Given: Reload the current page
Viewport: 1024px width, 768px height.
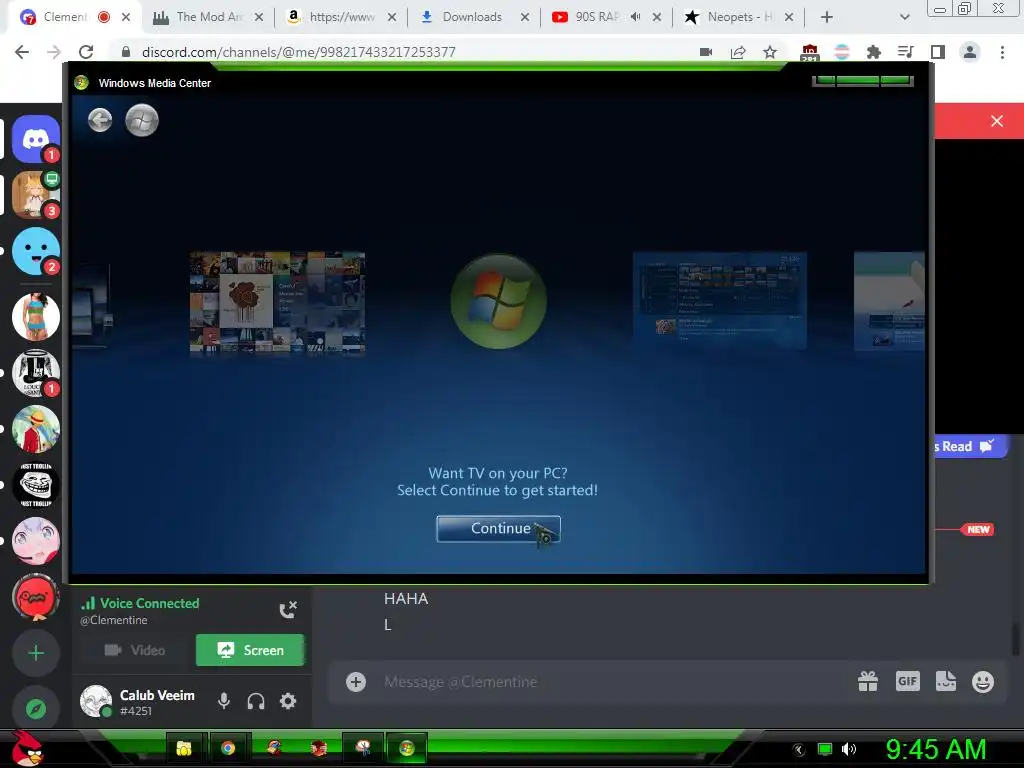Looking at the screenshot, I should coord(86,52).
